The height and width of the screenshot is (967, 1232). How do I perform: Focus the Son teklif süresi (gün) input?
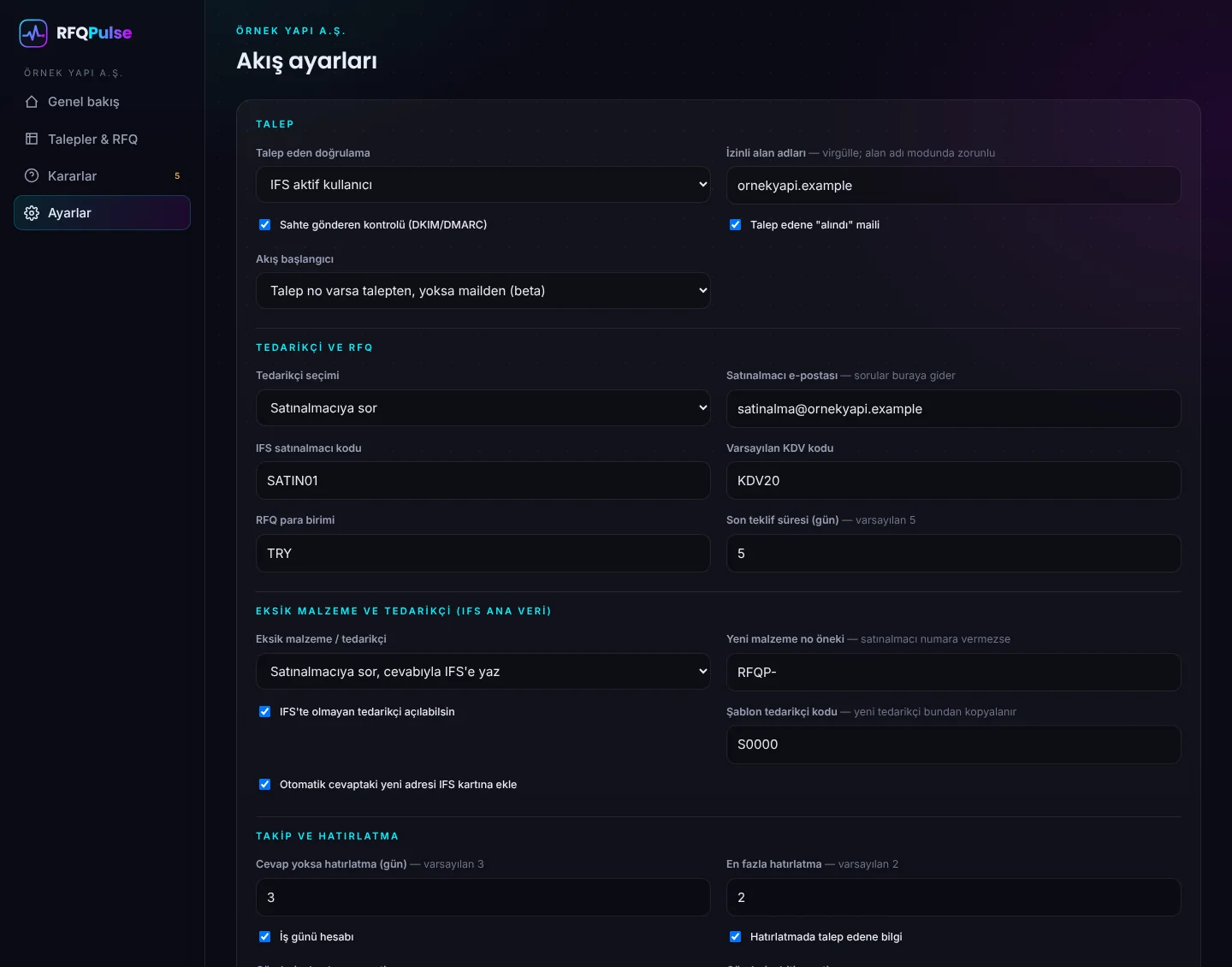[954, 554]
